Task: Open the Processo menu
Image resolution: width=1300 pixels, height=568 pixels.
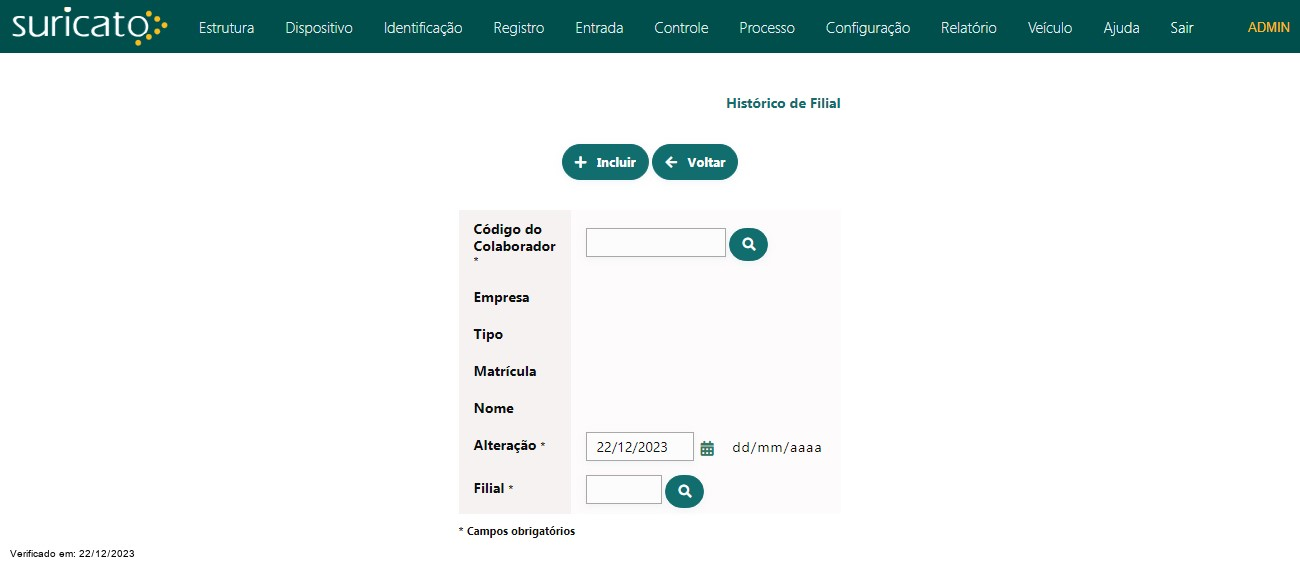Action: [767, 28]
